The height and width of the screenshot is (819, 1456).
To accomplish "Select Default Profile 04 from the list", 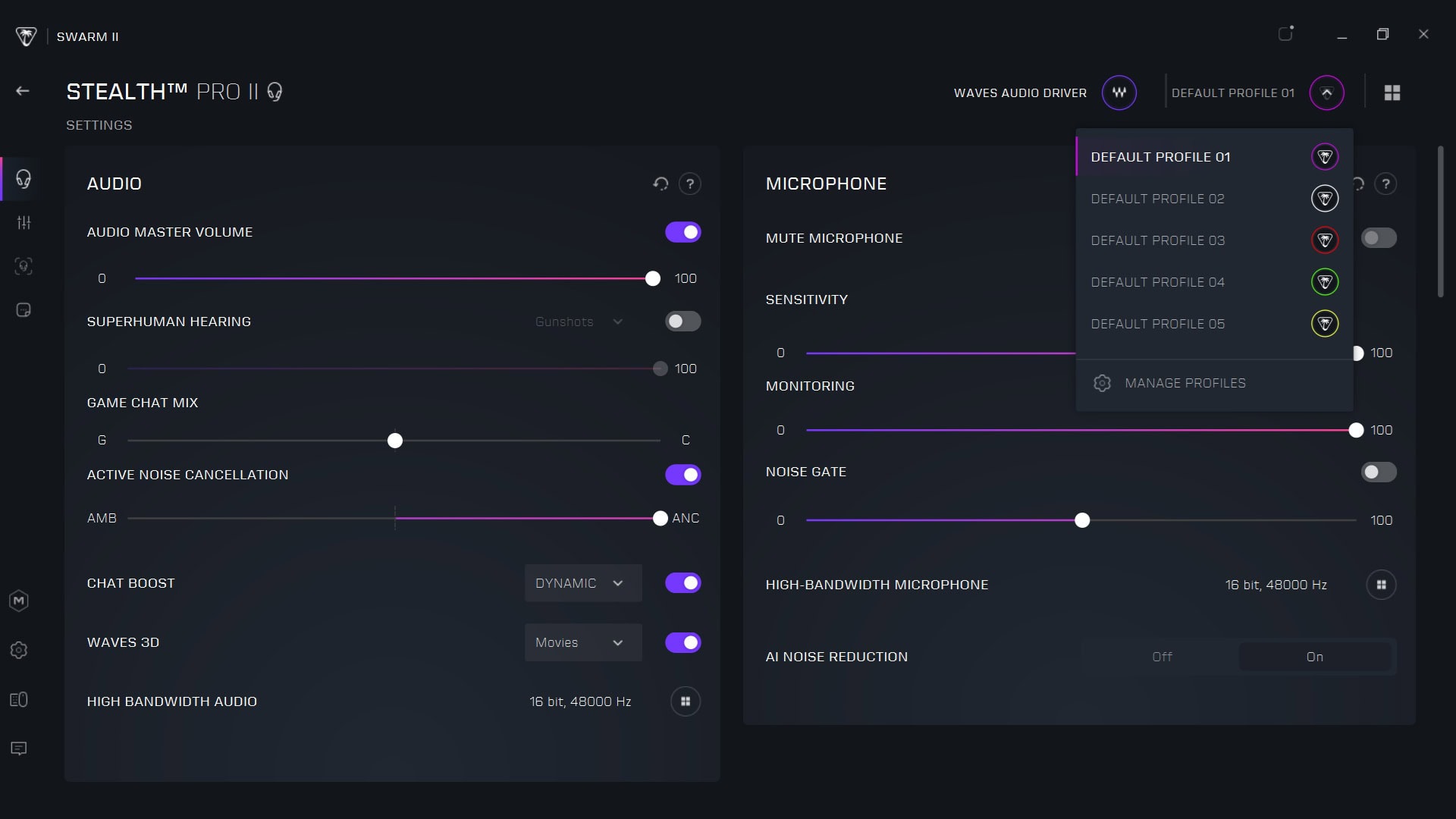I will pos(1215,282).
